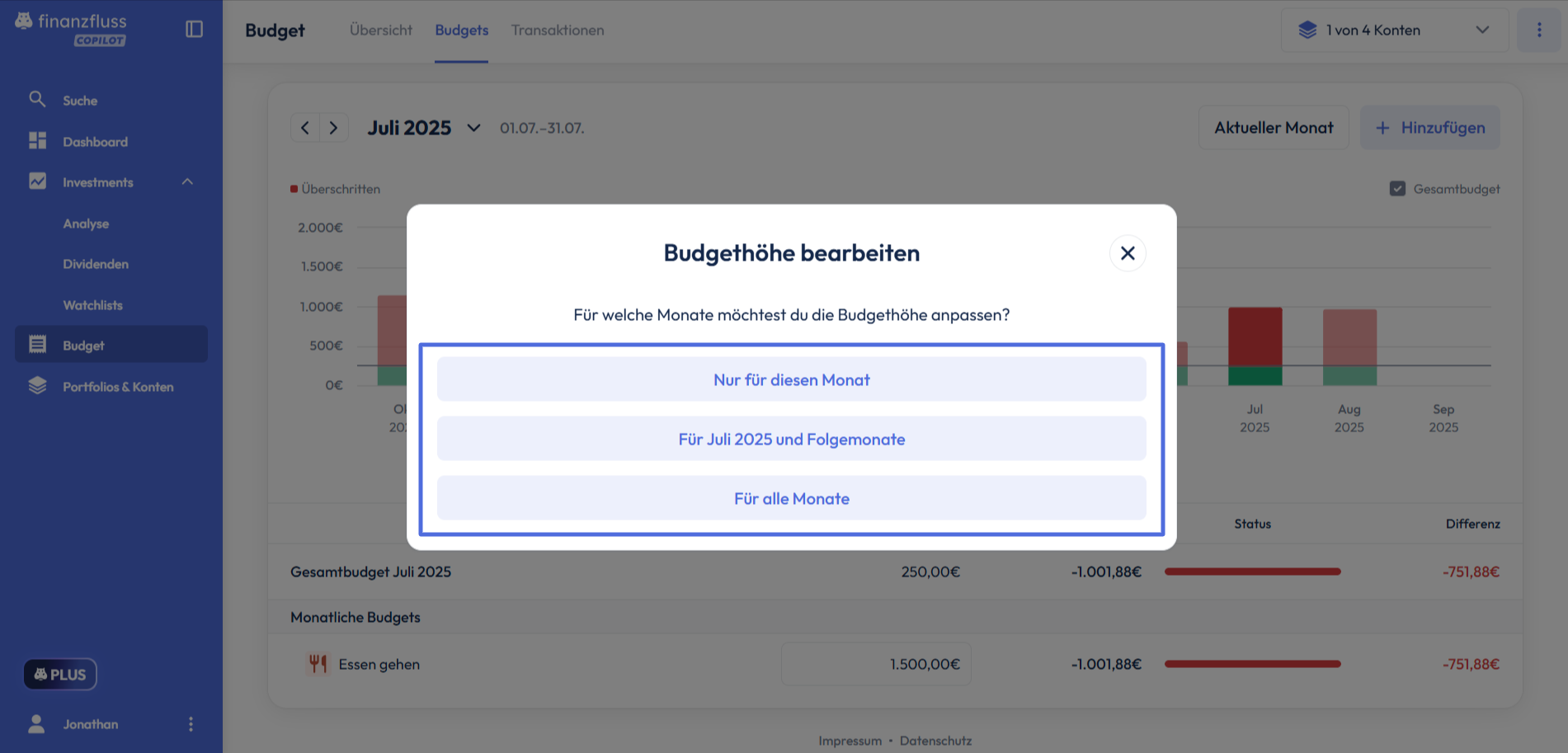1568x753 pixels.
Task: Open the Juli 2025 month dropdown
Action: click(x=473, y=128)
